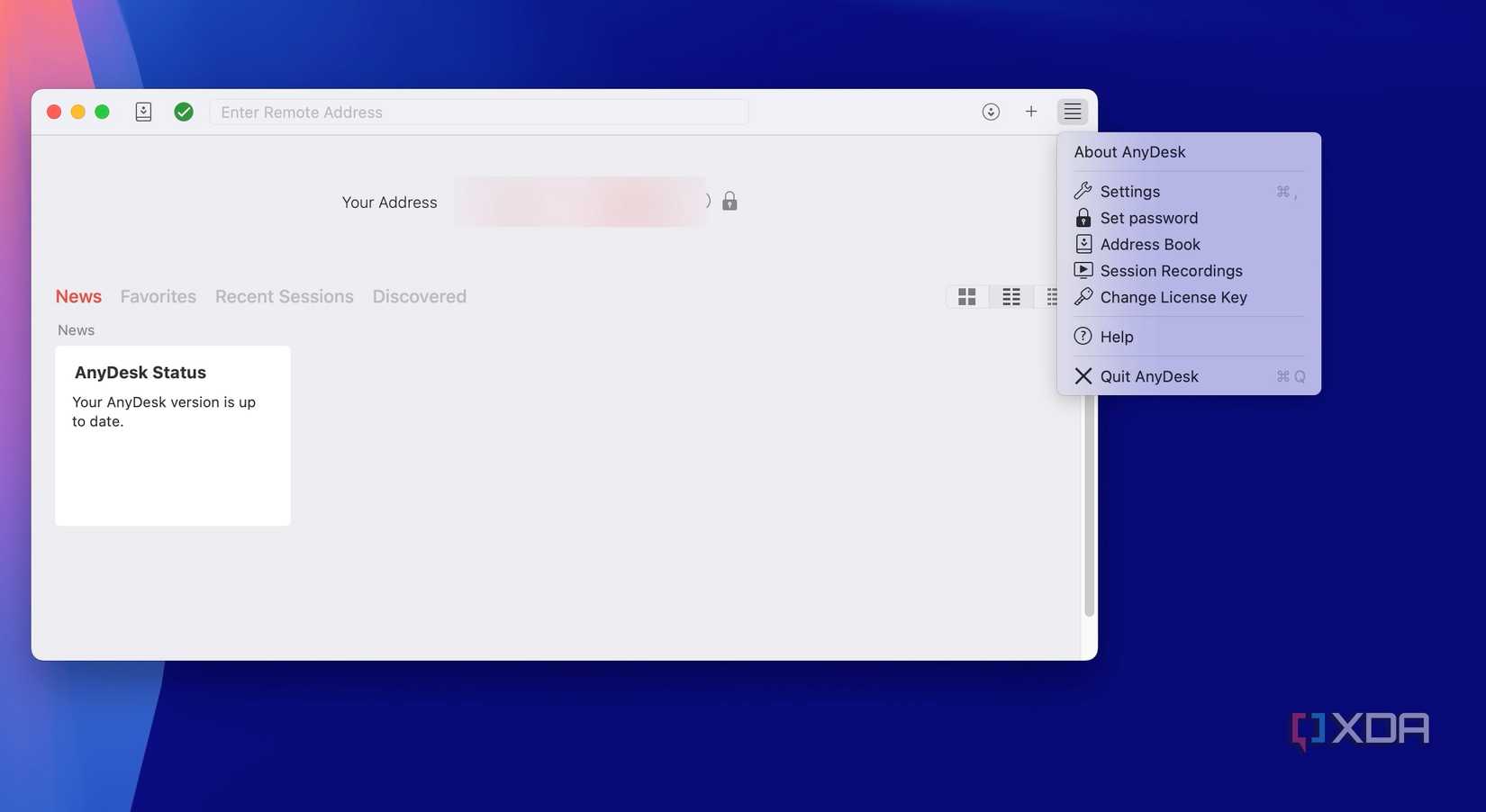Open a new session tab with the plus icon
This screenshot has height=812, width=1486.
(1030, 111)
